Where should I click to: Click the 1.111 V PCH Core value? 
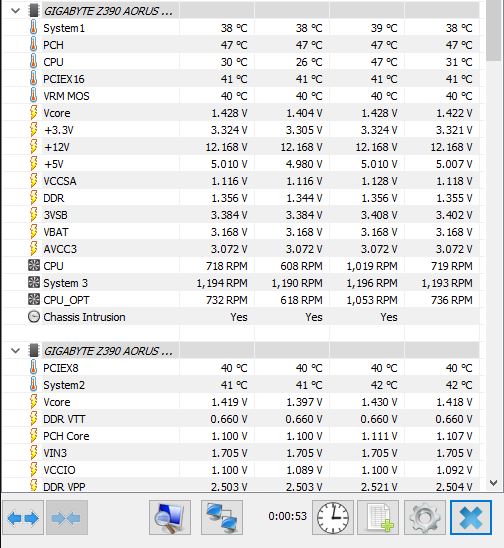(x=379, y=436)
